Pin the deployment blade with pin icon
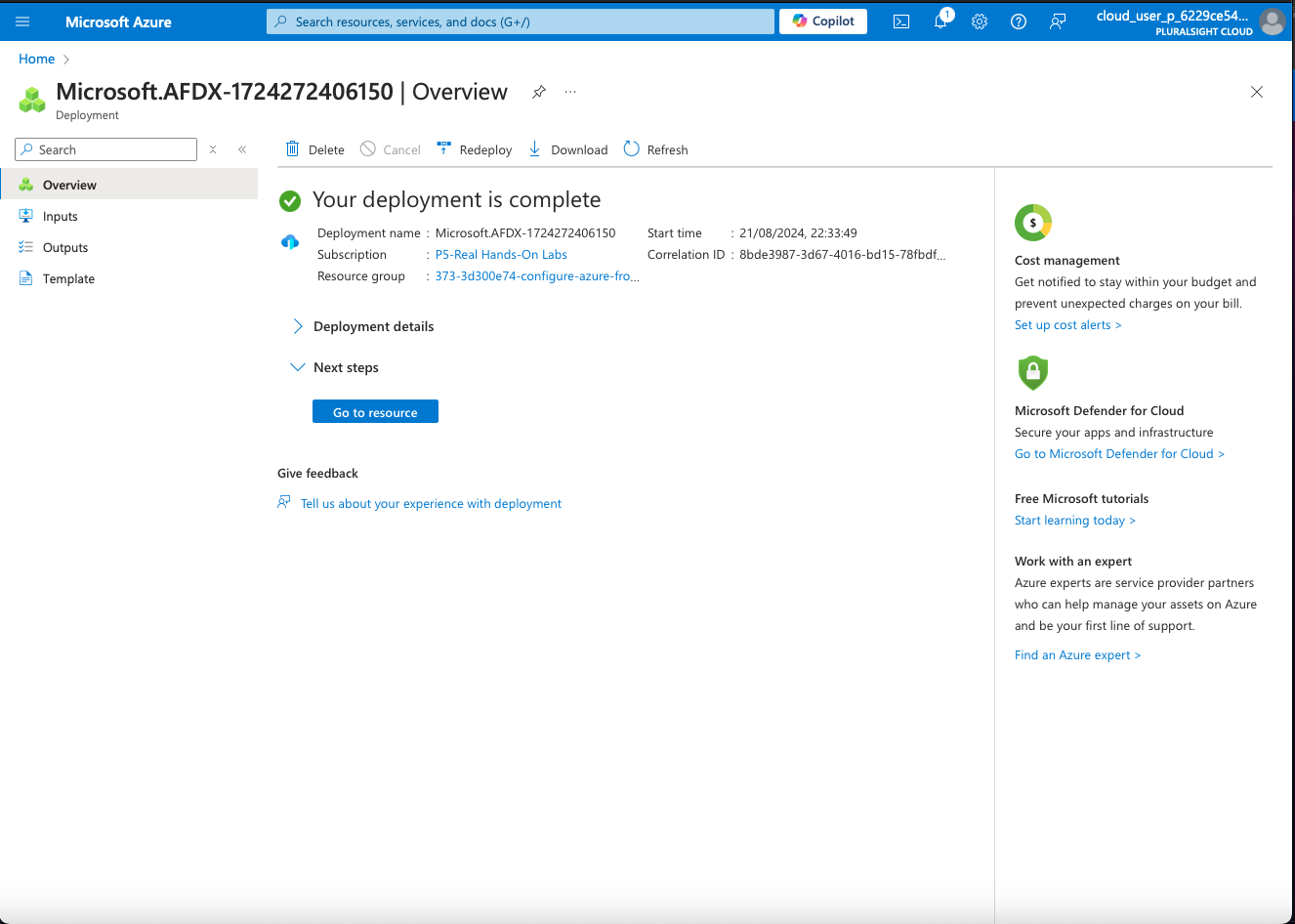Screen dimensions: 1295x924 [538, 92]
